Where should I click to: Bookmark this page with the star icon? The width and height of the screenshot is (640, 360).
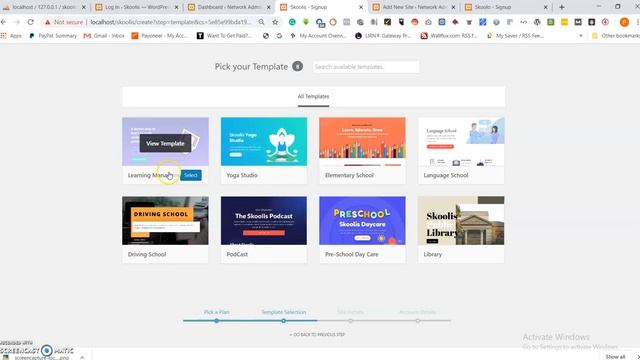(x=275, y=22)
